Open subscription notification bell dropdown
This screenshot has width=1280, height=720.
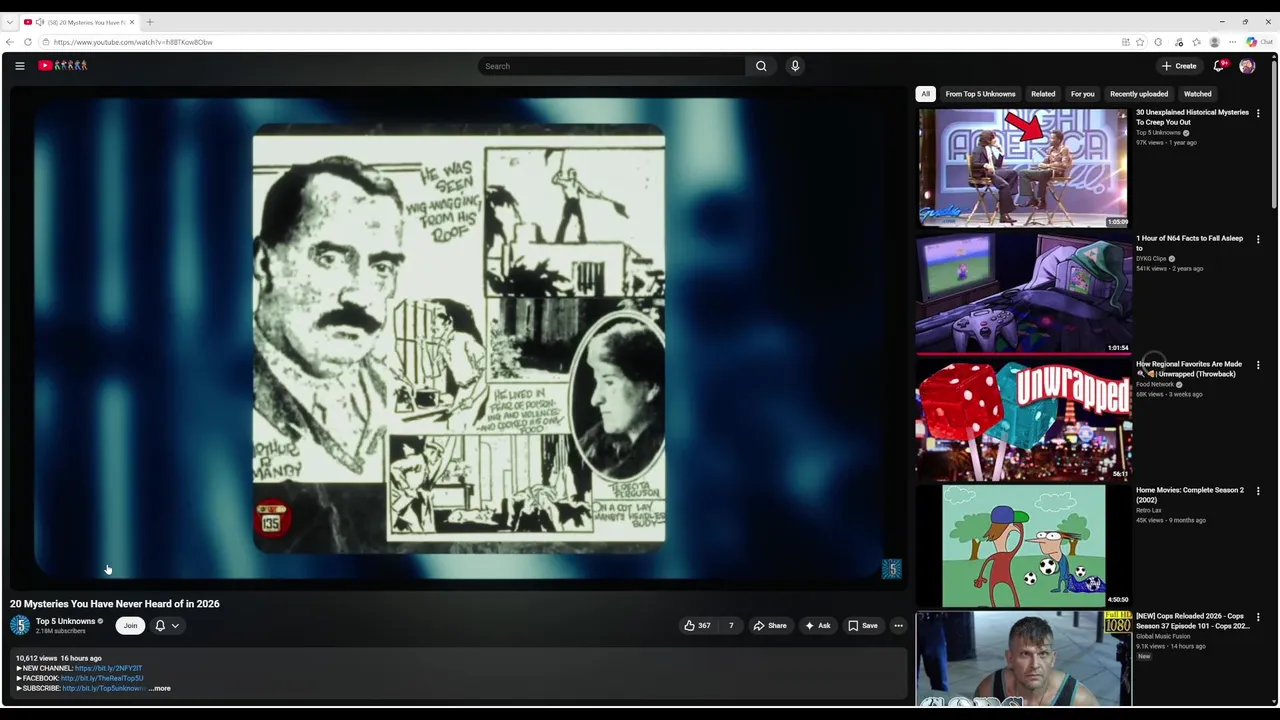(x=167, y=626)
